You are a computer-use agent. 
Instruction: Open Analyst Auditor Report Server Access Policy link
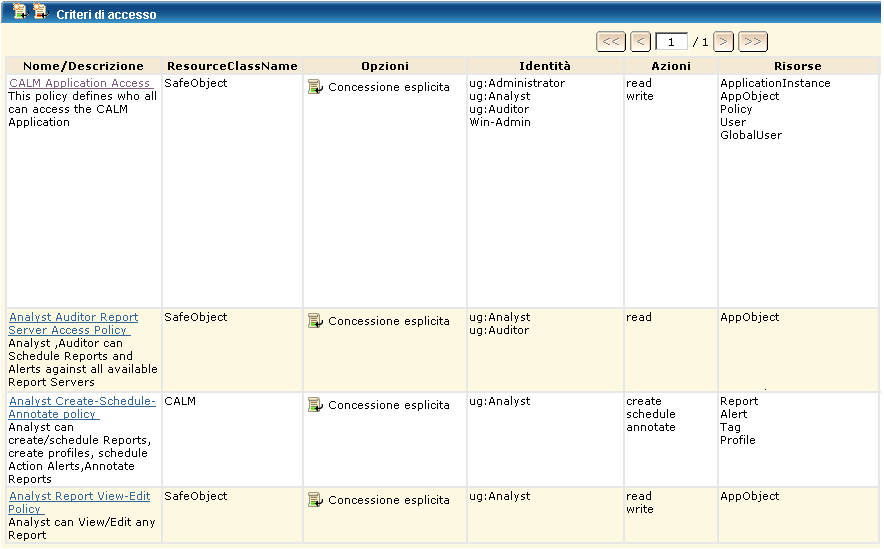click(73, 324)
